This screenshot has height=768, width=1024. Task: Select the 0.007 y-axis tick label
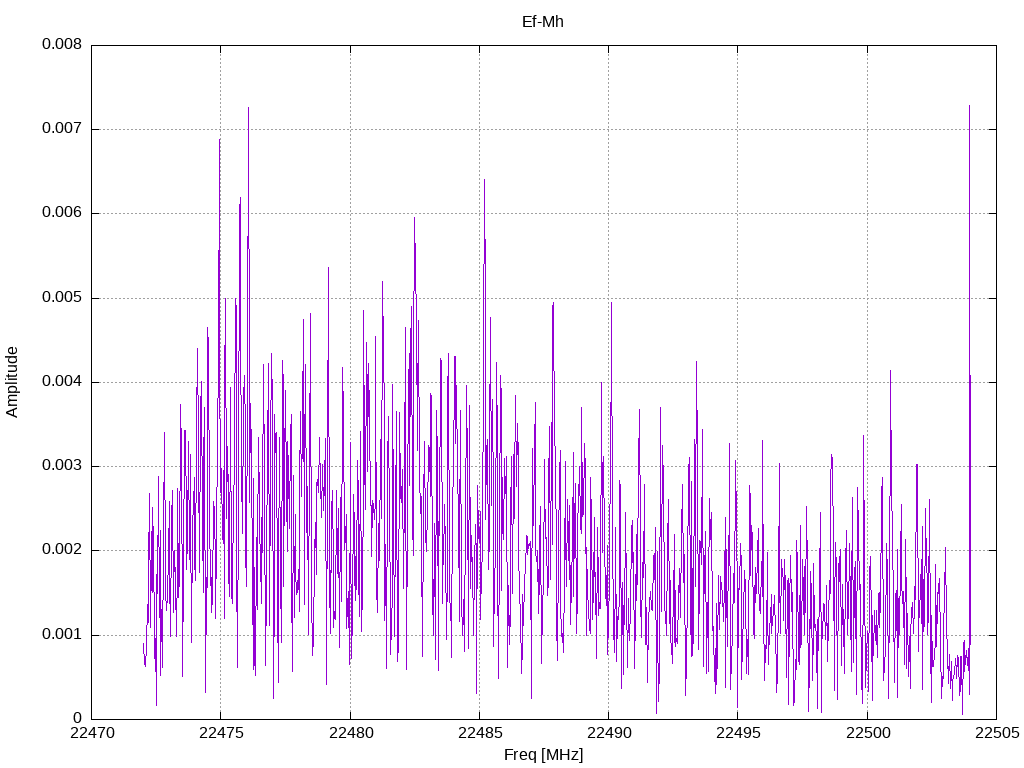tap(61, 129)
